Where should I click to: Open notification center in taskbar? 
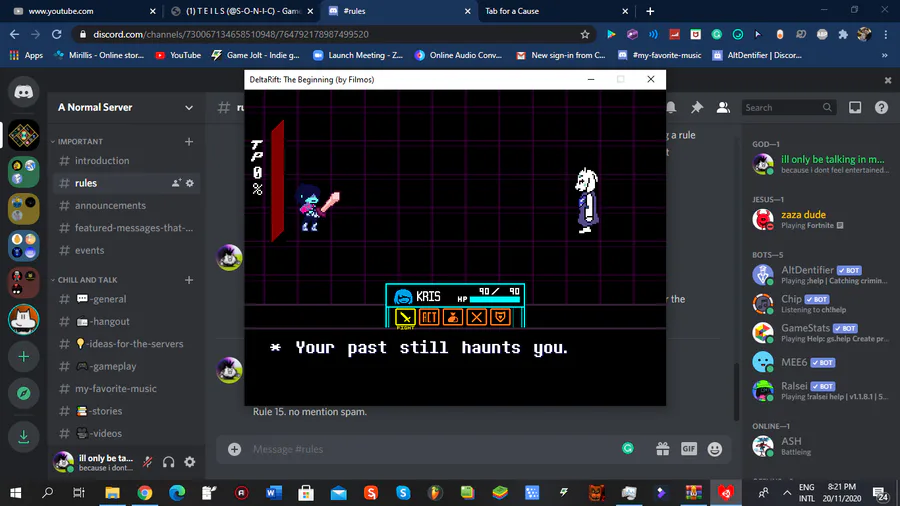click(x=880, y=493)
